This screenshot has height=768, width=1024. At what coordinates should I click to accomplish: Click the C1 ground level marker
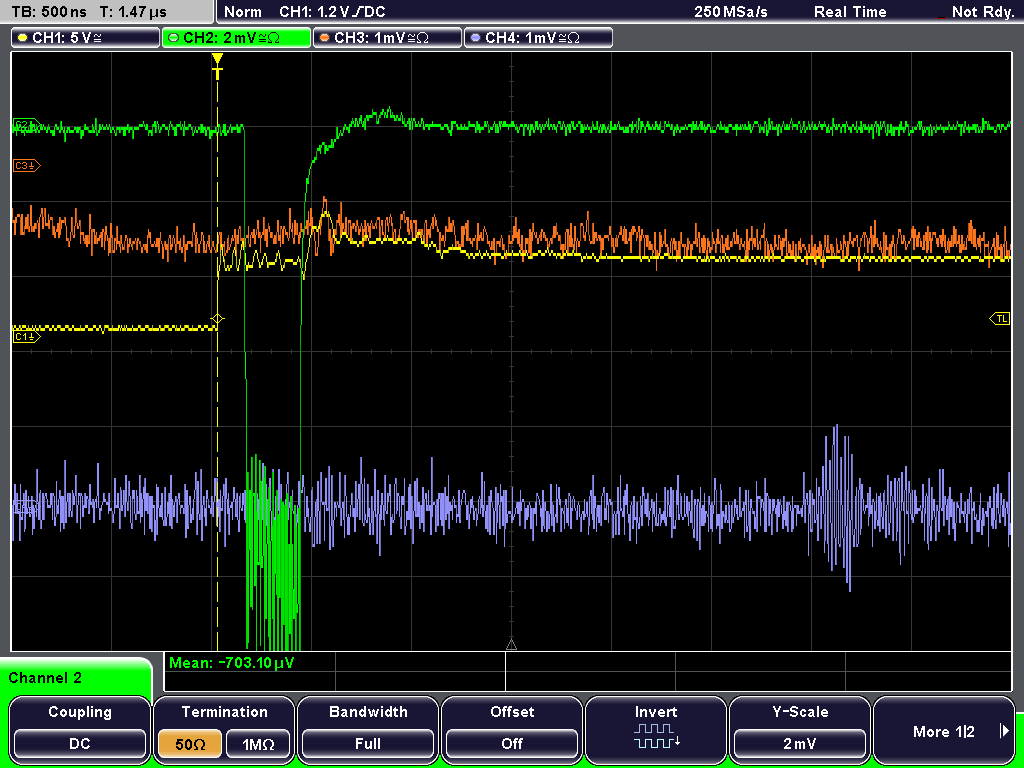coord(27,336)
